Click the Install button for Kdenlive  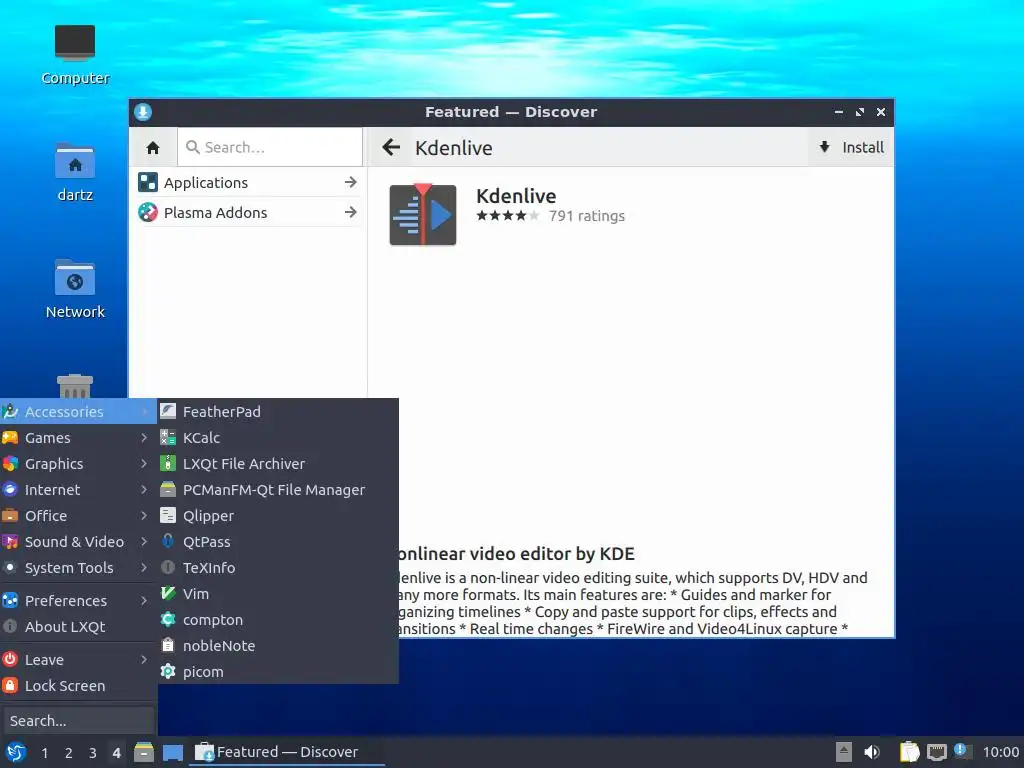tap(852, 148)
